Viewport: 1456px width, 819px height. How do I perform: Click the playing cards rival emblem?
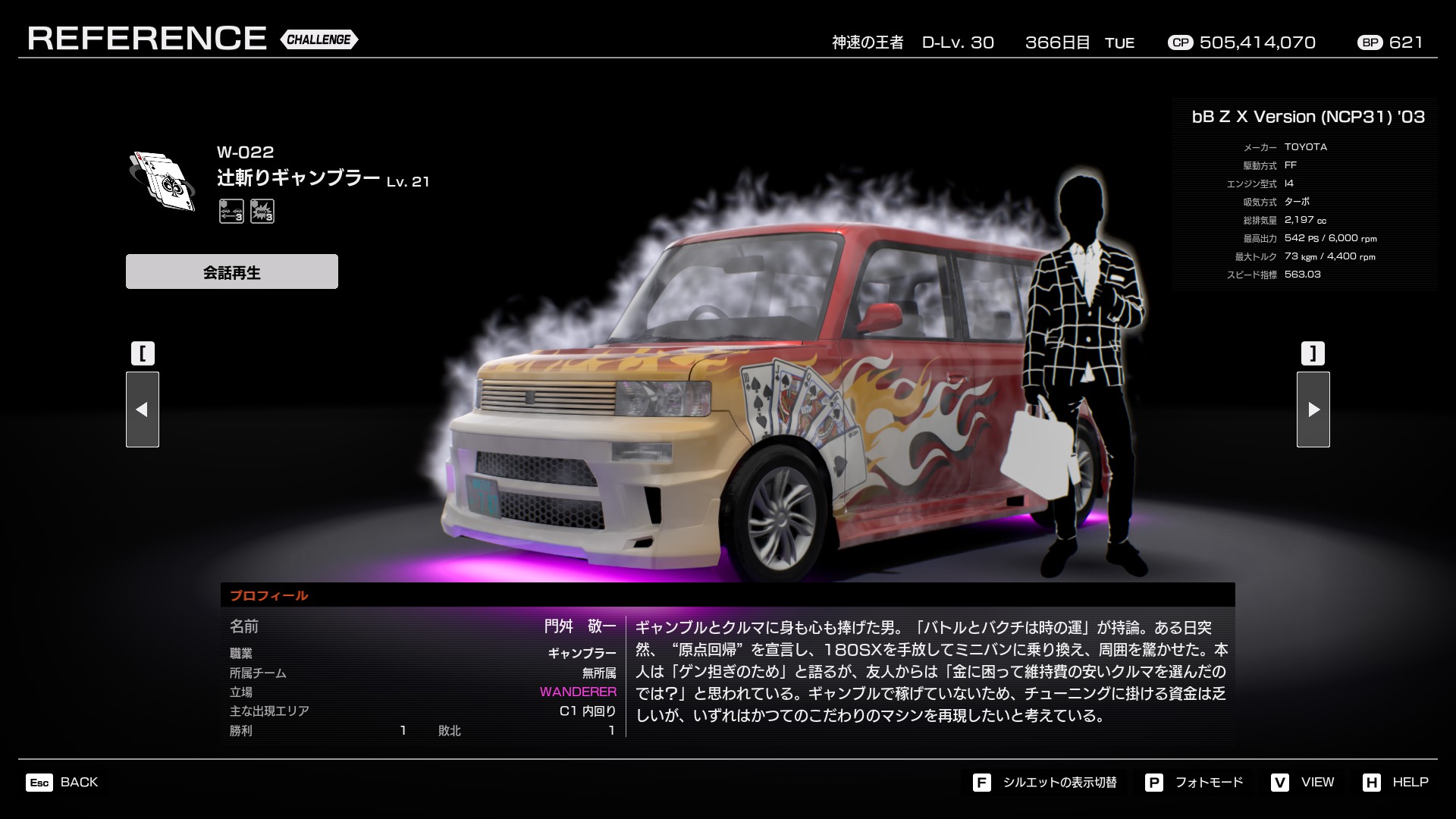pyautogui.click(x=162, y=180)
